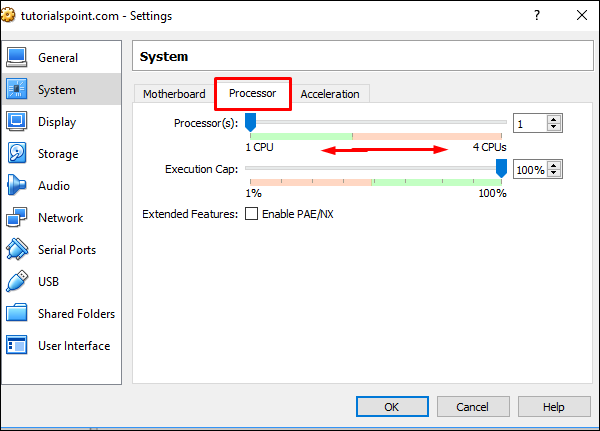Enable the PAE/NX checkbox
Viewport: 600px width, 431px height.
[x=252, y=214]
